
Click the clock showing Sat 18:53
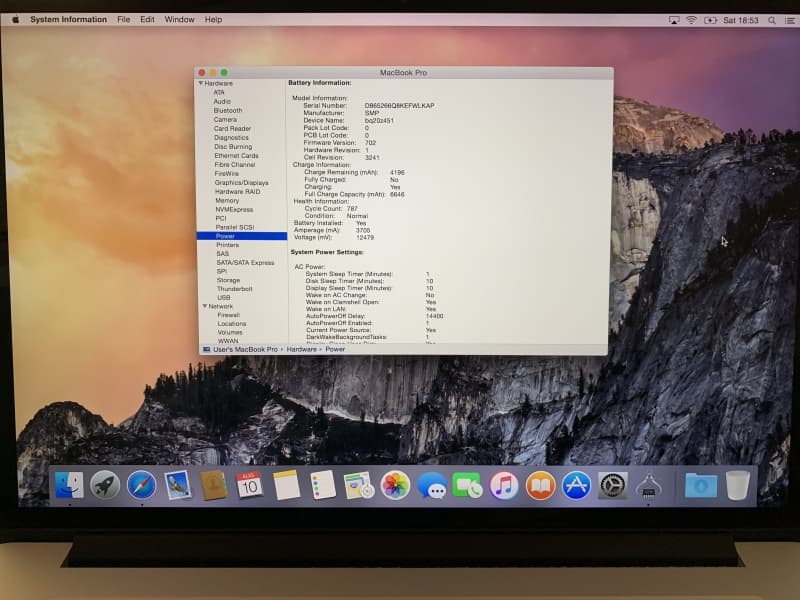tap(741, 20)
